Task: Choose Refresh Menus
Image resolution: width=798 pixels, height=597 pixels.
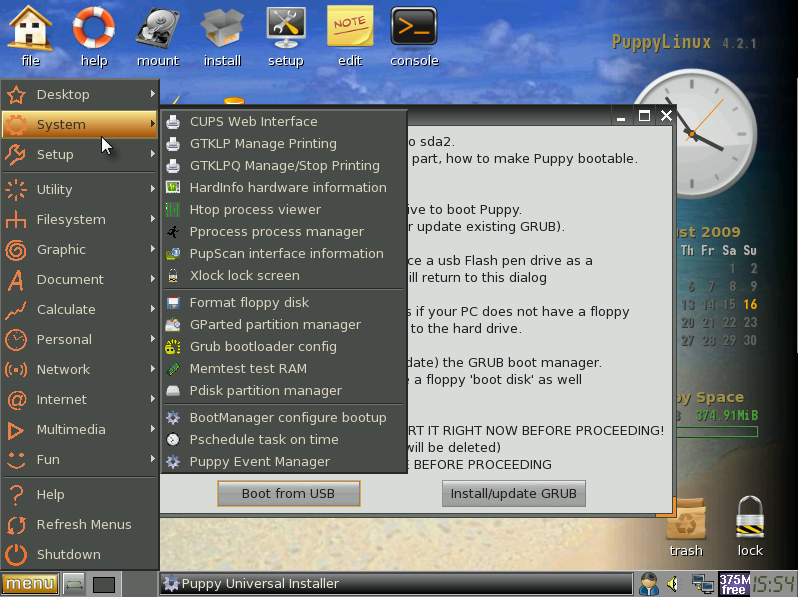Action: click(80, 524)
